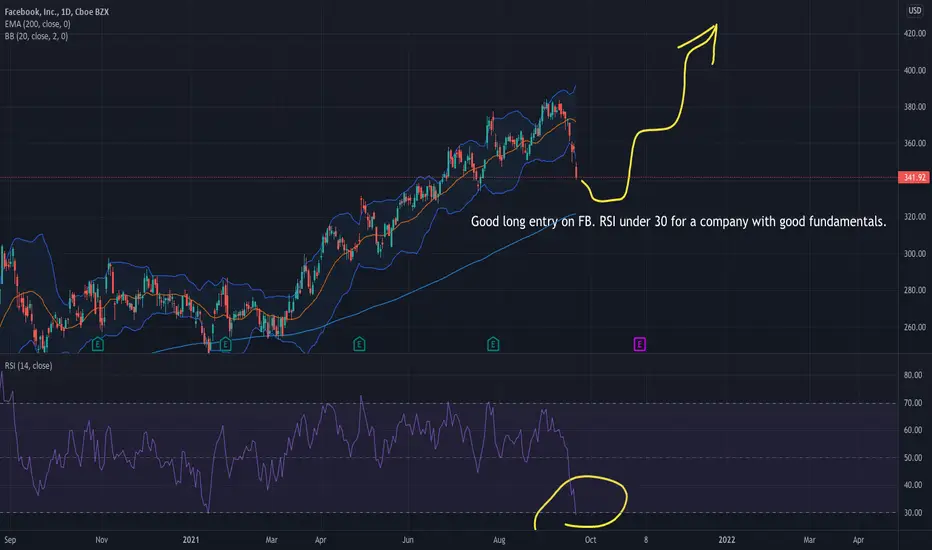Viewport: 932px width, 550px height.
Task: Click the purple upcoming earnings marker
Action: (640, 344)
